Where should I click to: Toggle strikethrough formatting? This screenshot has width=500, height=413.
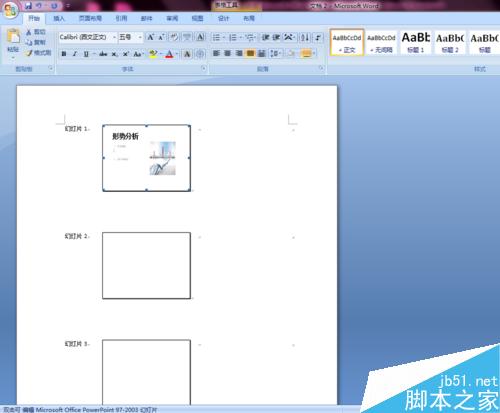click(103, 54)
